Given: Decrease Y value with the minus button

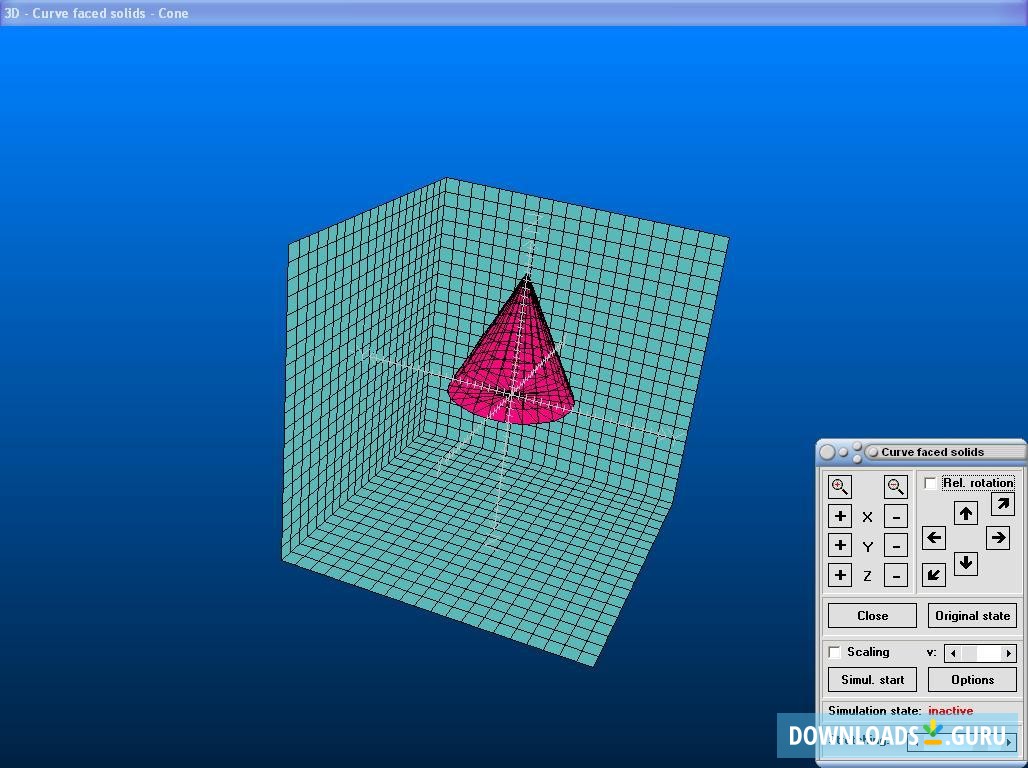Looking at the screenshot, I should (x=896, y=545).
